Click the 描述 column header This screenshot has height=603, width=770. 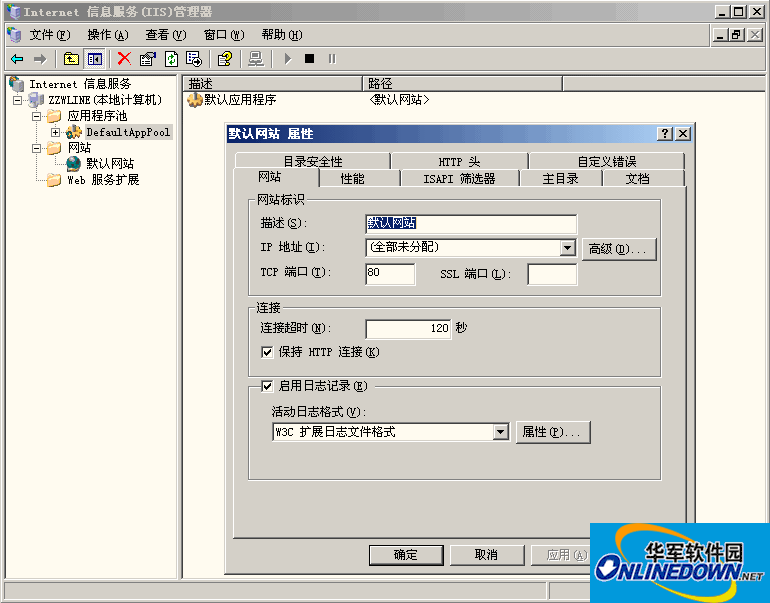point(273,83)
